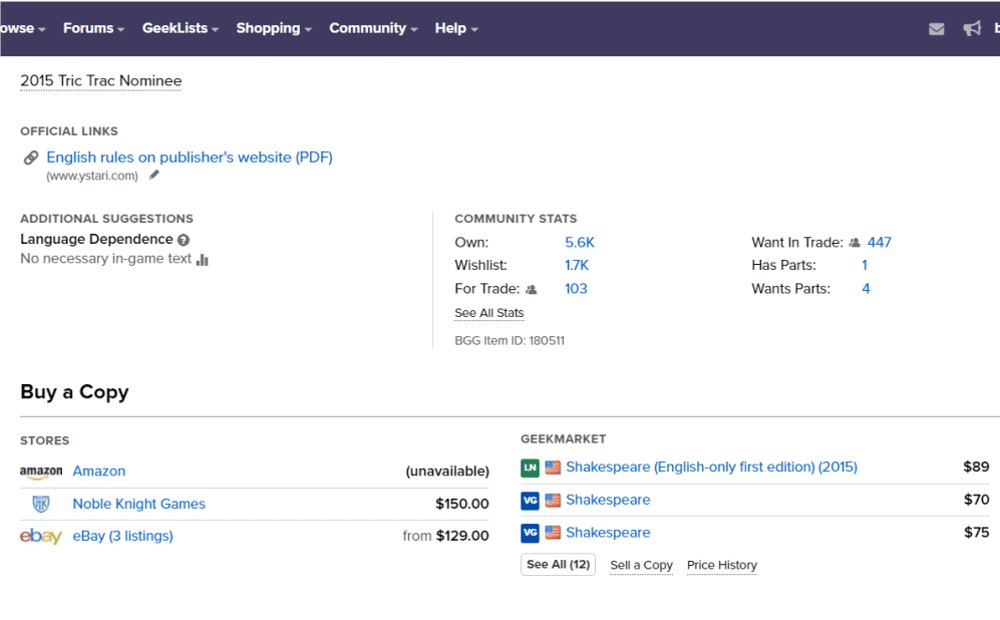Click the Has Parts count 1
Screen dimensions: 1000x620
(865, 265)
